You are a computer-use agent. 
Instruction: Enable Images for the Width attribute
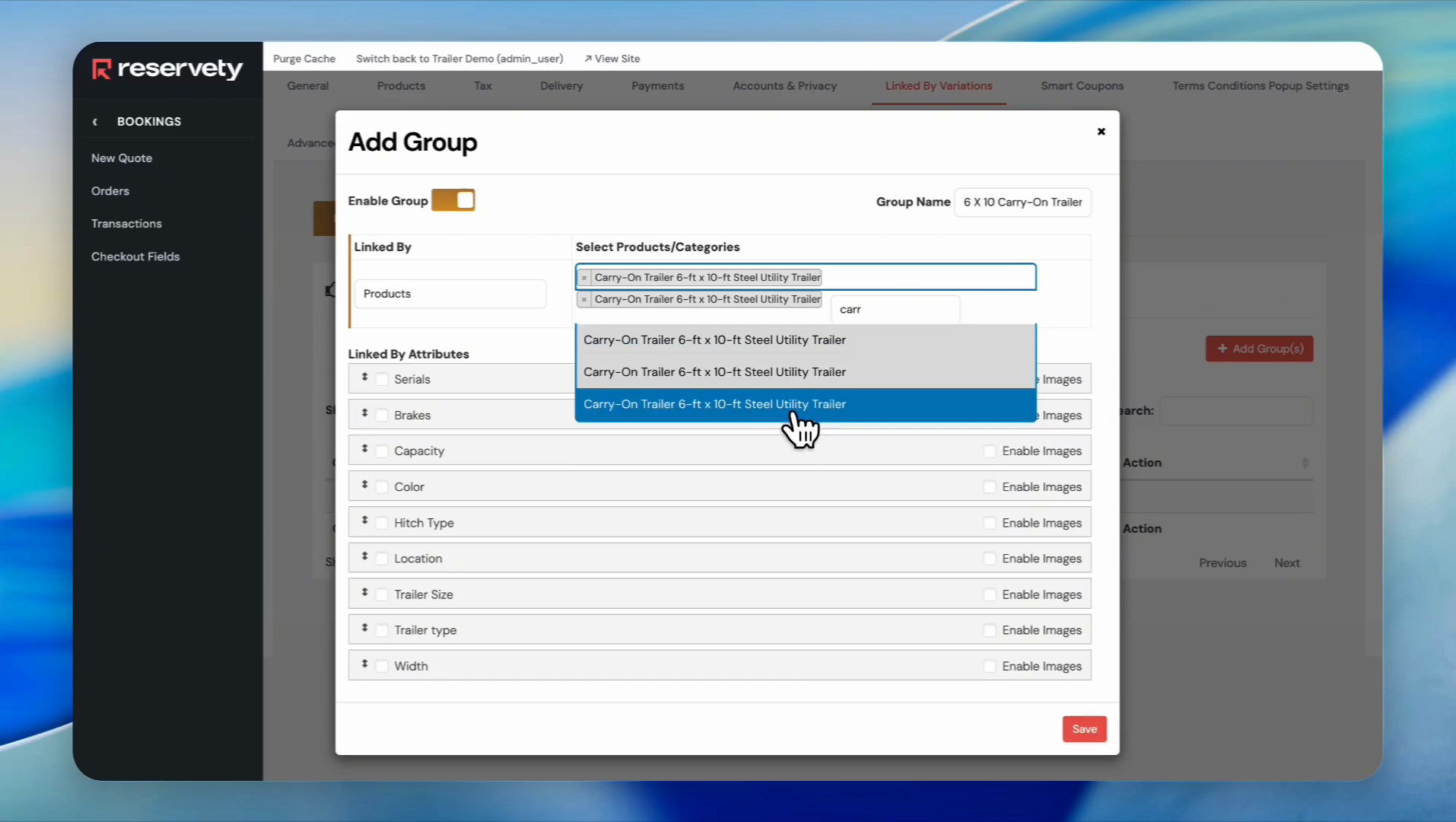tap(990, 666)
